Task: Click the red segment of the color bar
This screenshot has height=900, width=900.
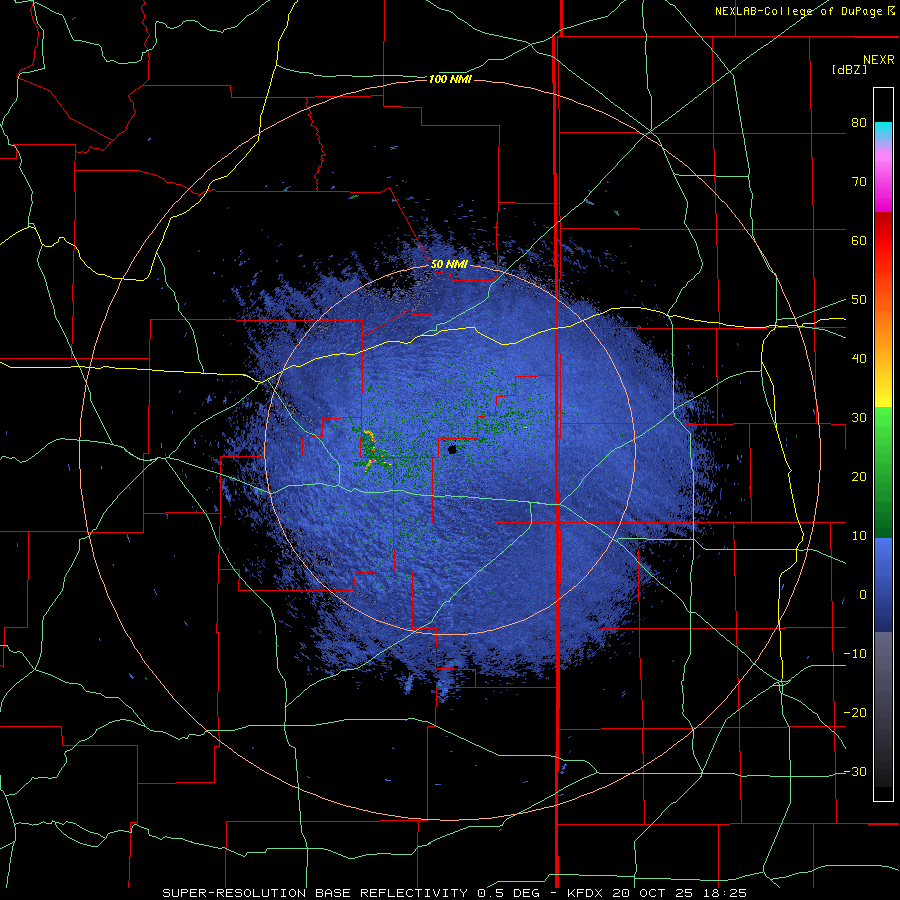Action: coord(883,241)
